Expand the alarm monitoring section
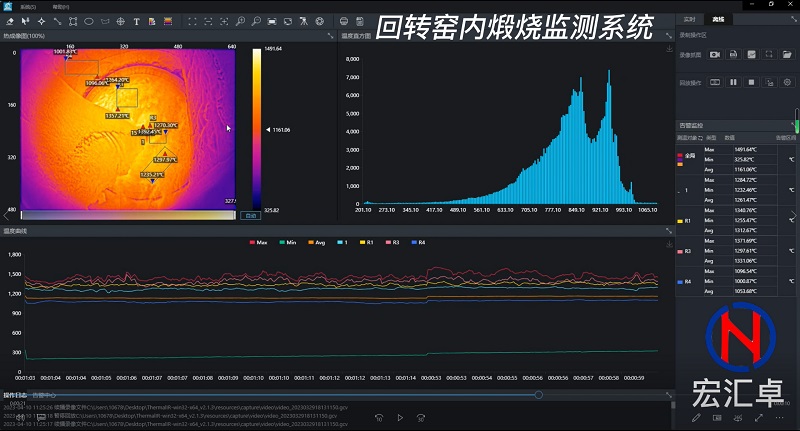The height and width of the screenshot is (431, 800). (793, 125)
